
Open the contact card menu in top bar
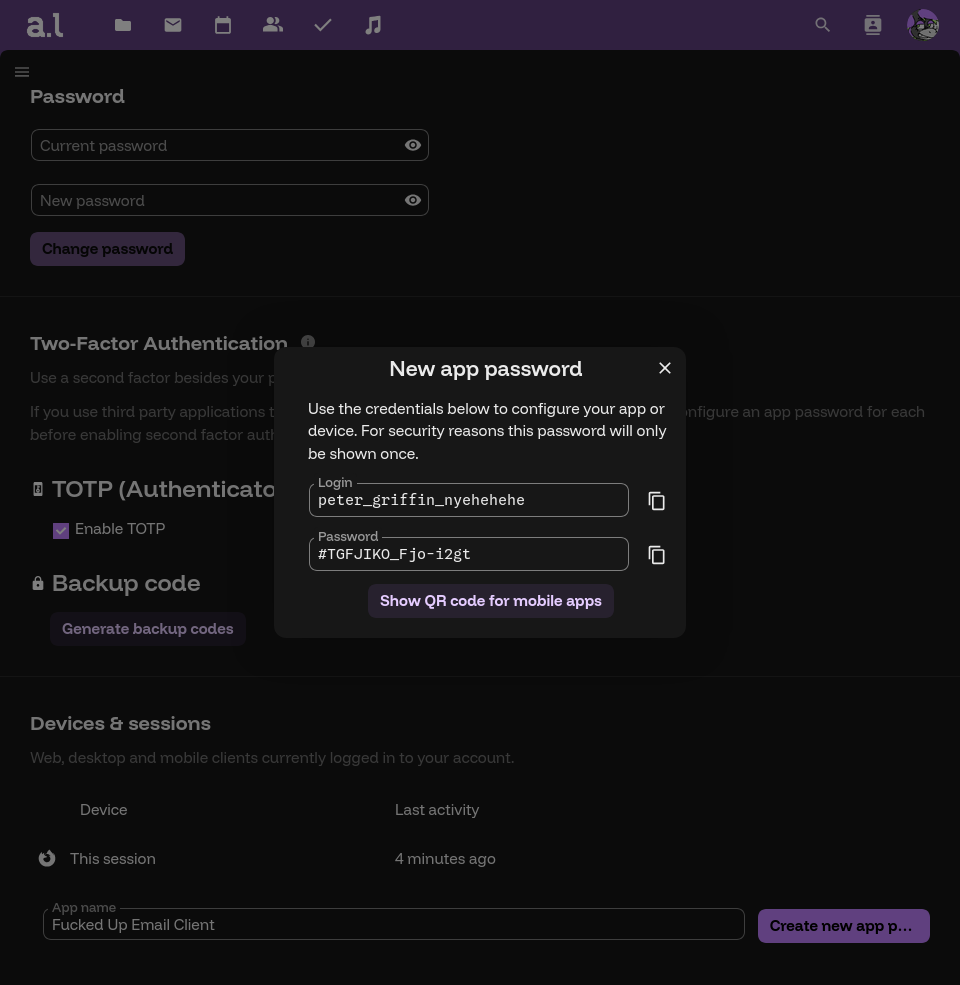pos(872,25)
